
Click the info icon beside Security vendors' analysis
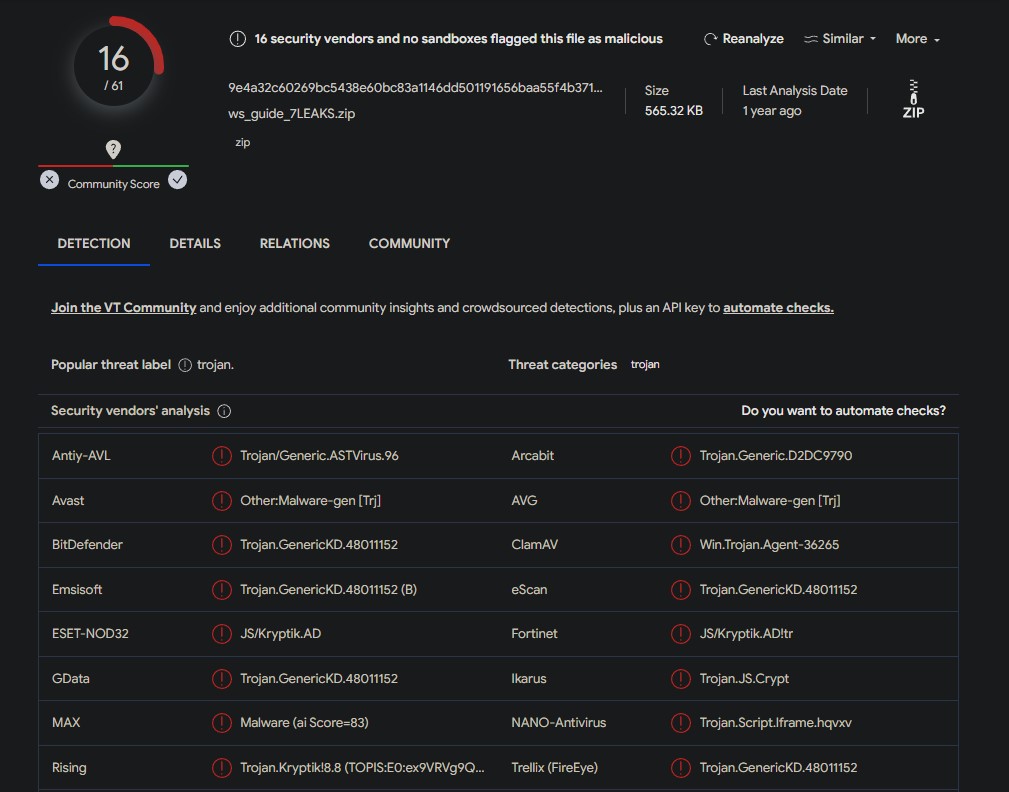224,411
